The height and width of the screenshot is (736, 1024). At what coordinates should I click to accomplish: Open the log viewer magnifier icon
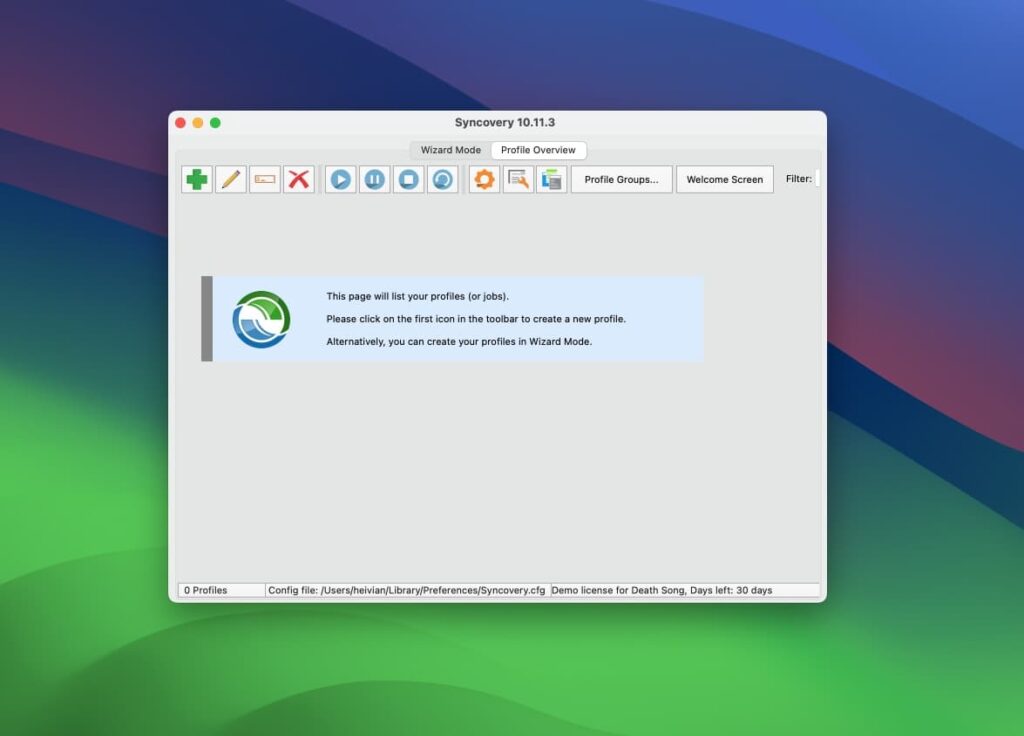coord(518,180)
